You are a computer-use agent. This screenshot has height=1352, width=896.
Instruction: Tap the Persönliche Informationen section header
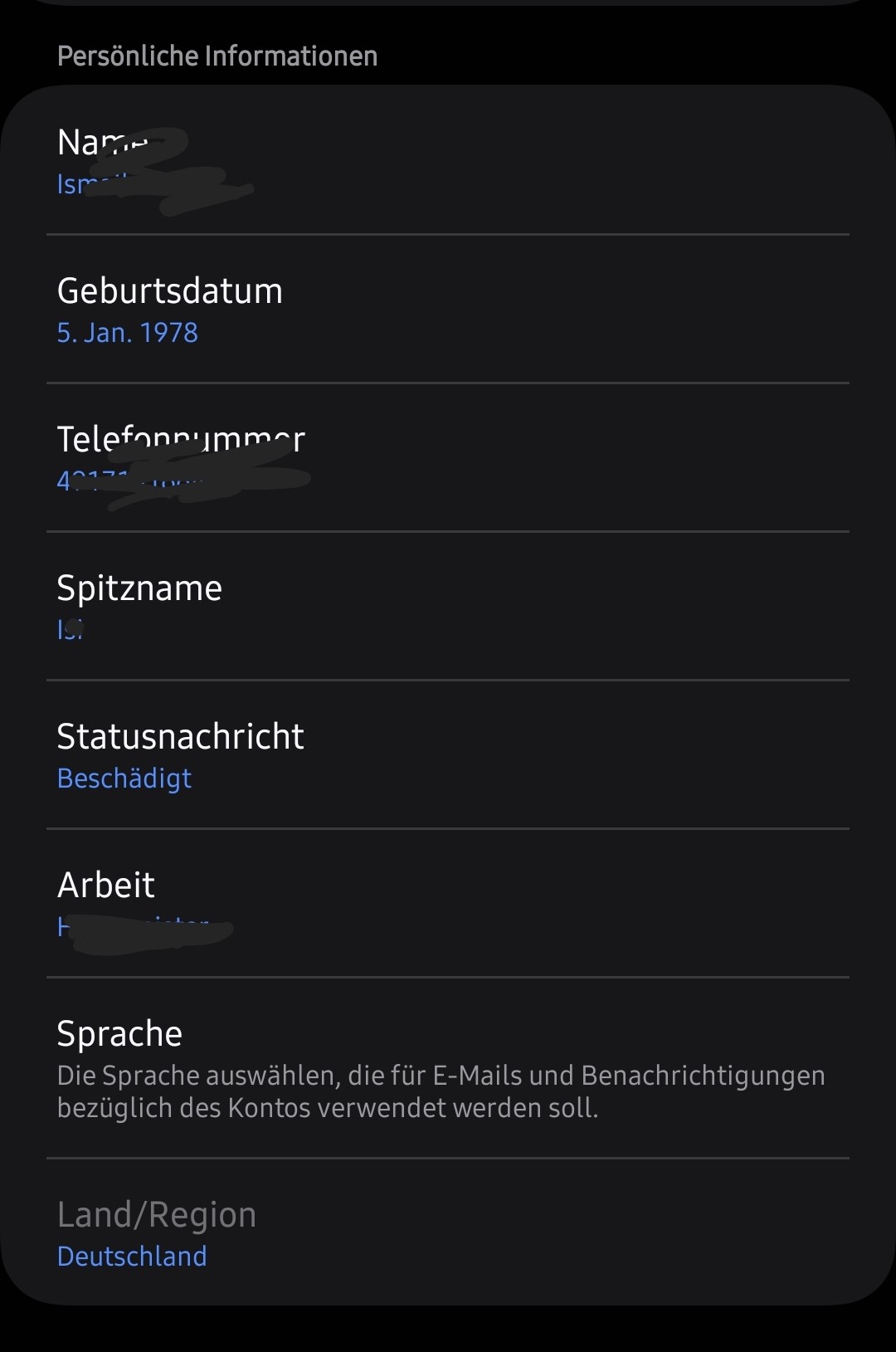click(217, 56)
